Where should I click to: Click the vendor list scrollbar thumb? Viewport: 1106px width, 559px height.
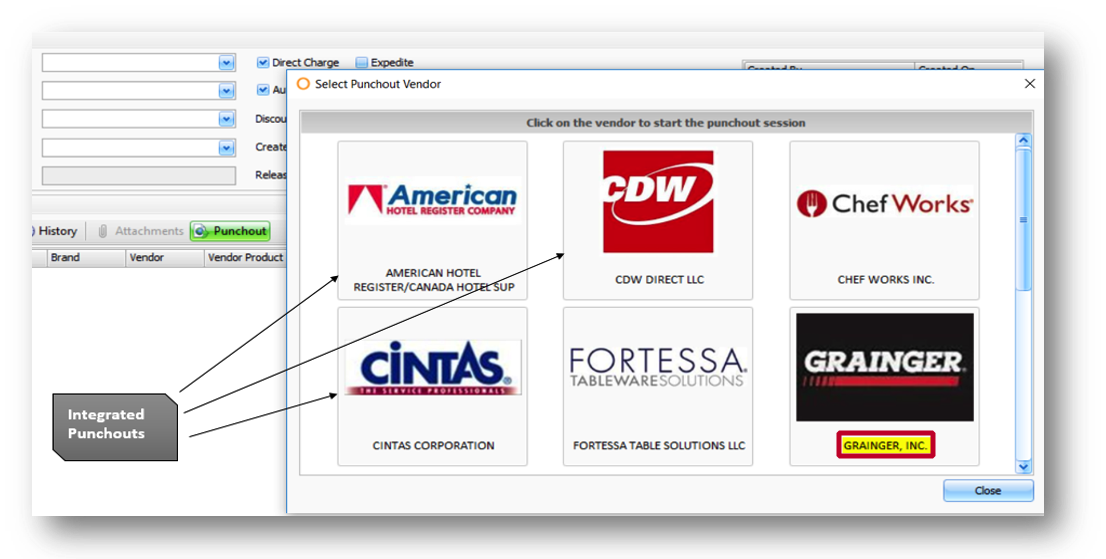pos(1023,219)
